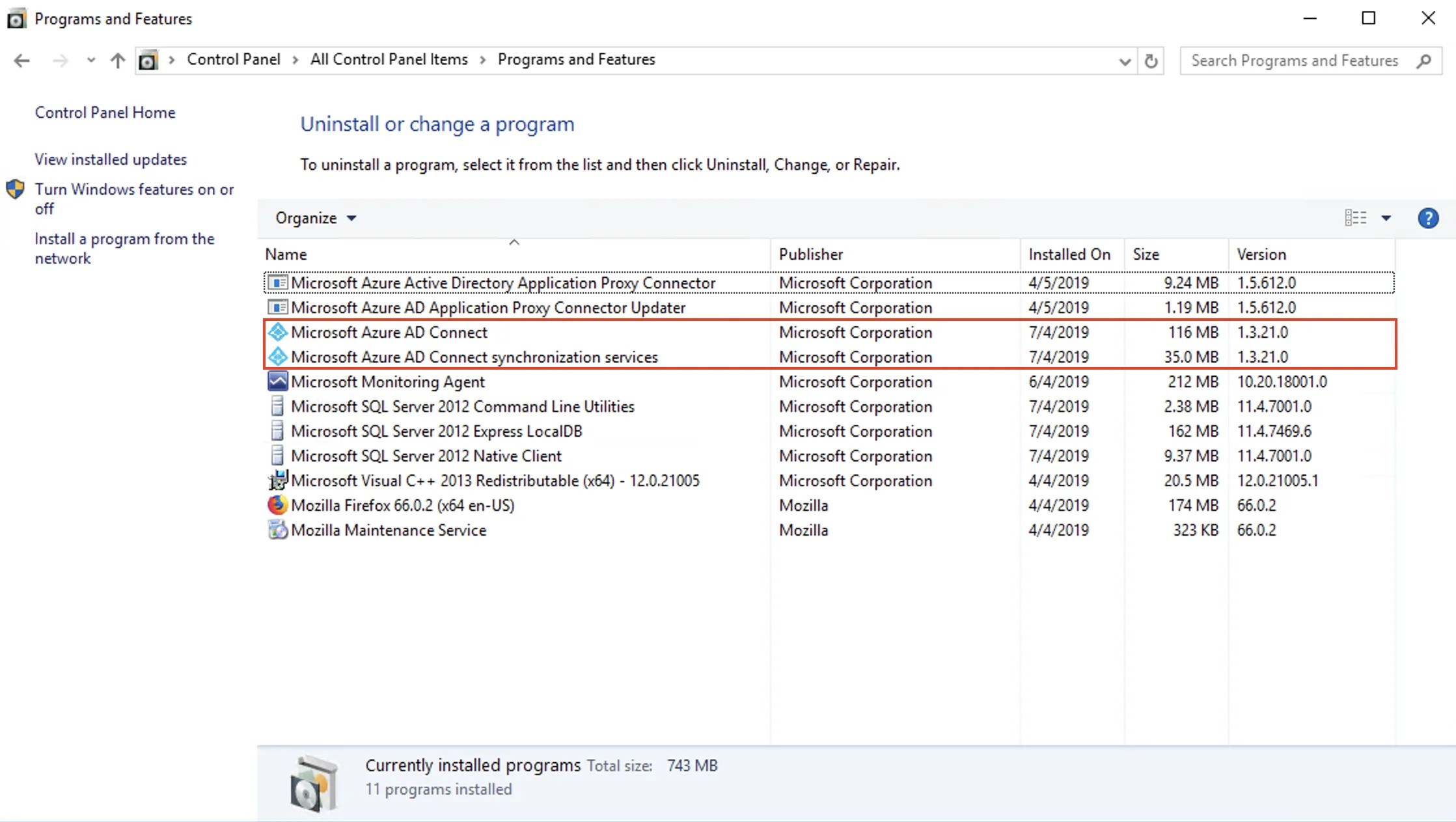This screenshot has width=1456, height=822.
Task: Click Azure Active Directory Application Proxy Connector icon
Action: coord(277,283)
